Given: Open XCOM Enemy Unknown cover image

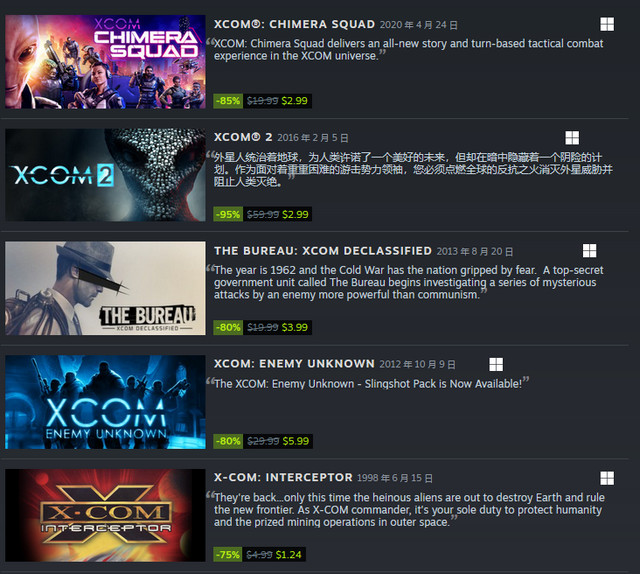Looking at the screenshot, I should 105,402.
